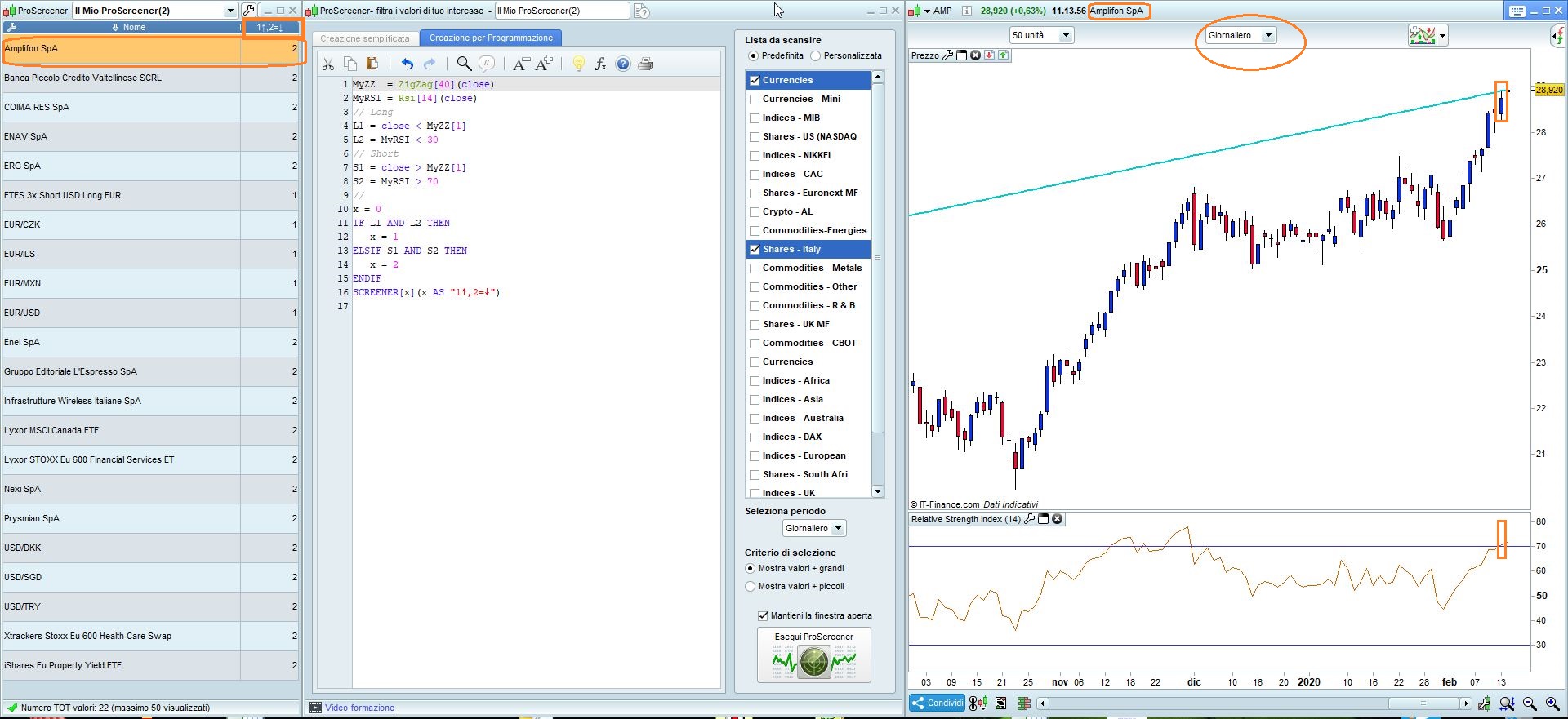The image size is (1568, 719).
Task: Enable the Indices - MIB list
Action: pos(755,118)
